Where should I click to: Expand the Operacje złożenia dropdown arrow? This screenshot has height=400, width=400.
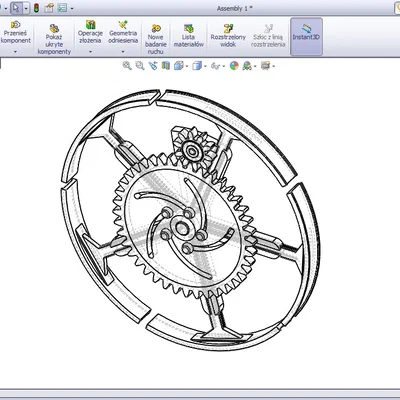click(x=90, y=52)
